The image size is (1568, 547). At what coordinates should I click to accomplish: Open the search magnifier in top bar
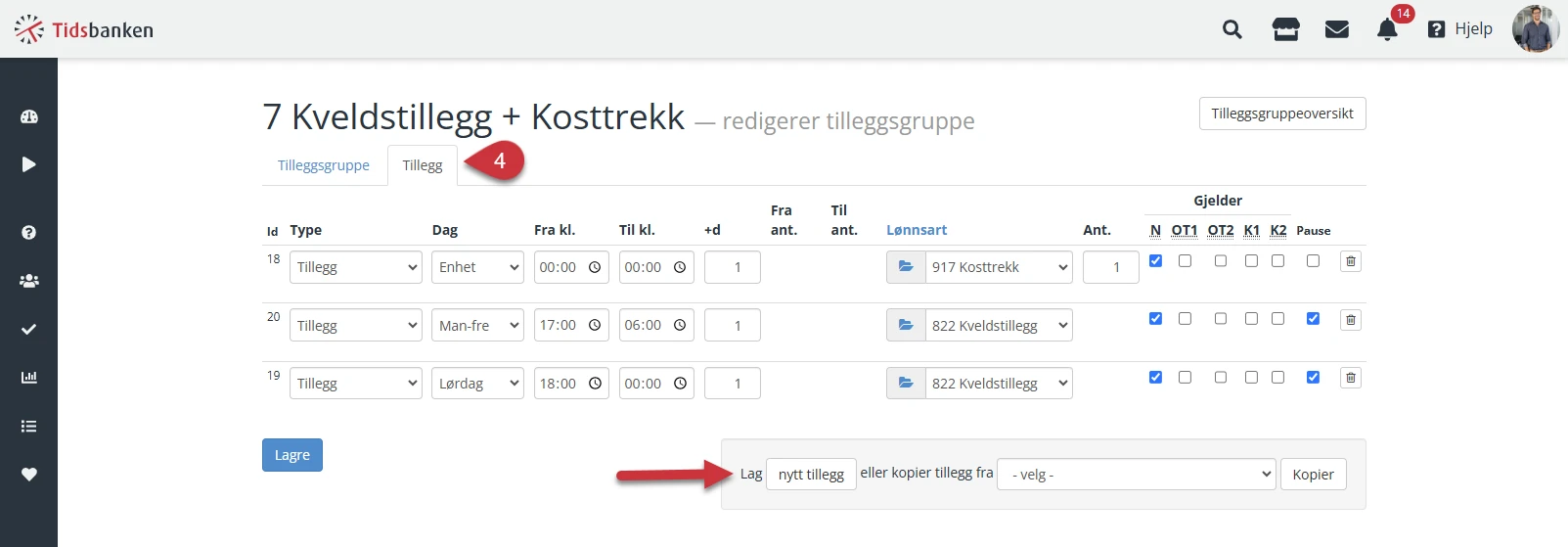click(1232, 29)
